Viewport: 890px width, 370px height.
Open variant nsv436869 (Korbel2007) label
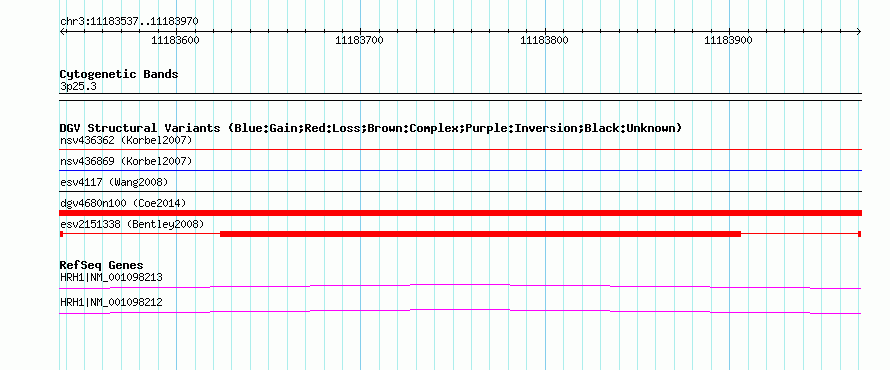point(126,161)
